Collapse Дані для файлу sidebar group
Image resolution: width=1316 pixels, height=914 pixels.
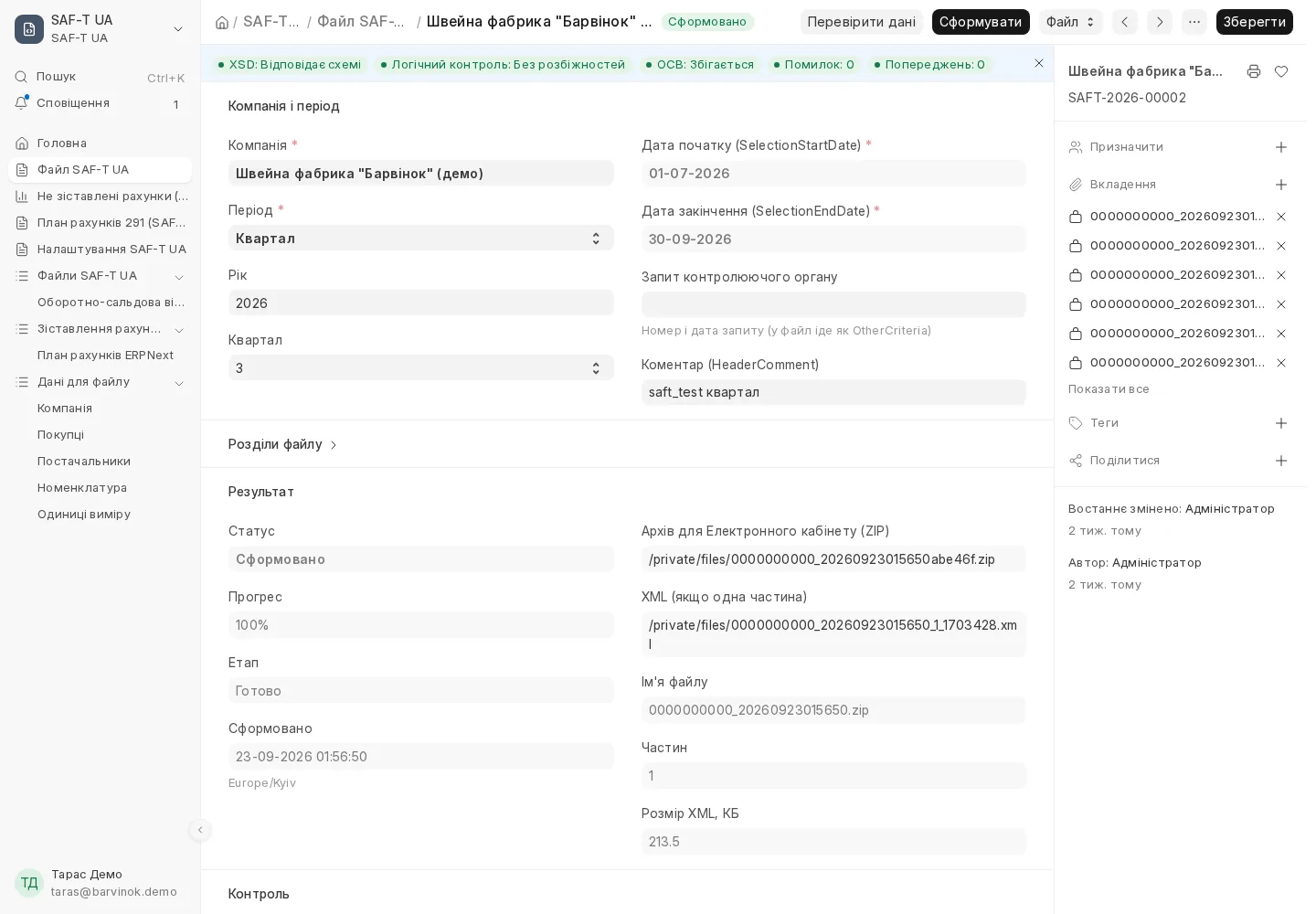[179, 382]
